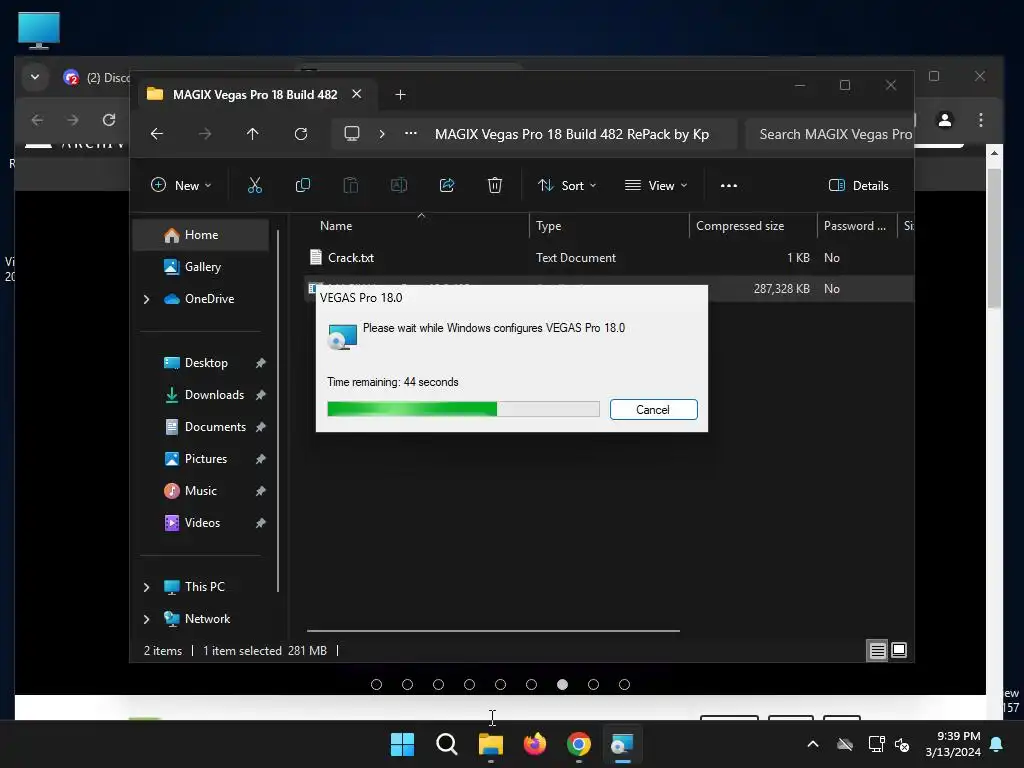1024x768 pixels.
Task: Open taskbar Search
Action: [447, 744]
